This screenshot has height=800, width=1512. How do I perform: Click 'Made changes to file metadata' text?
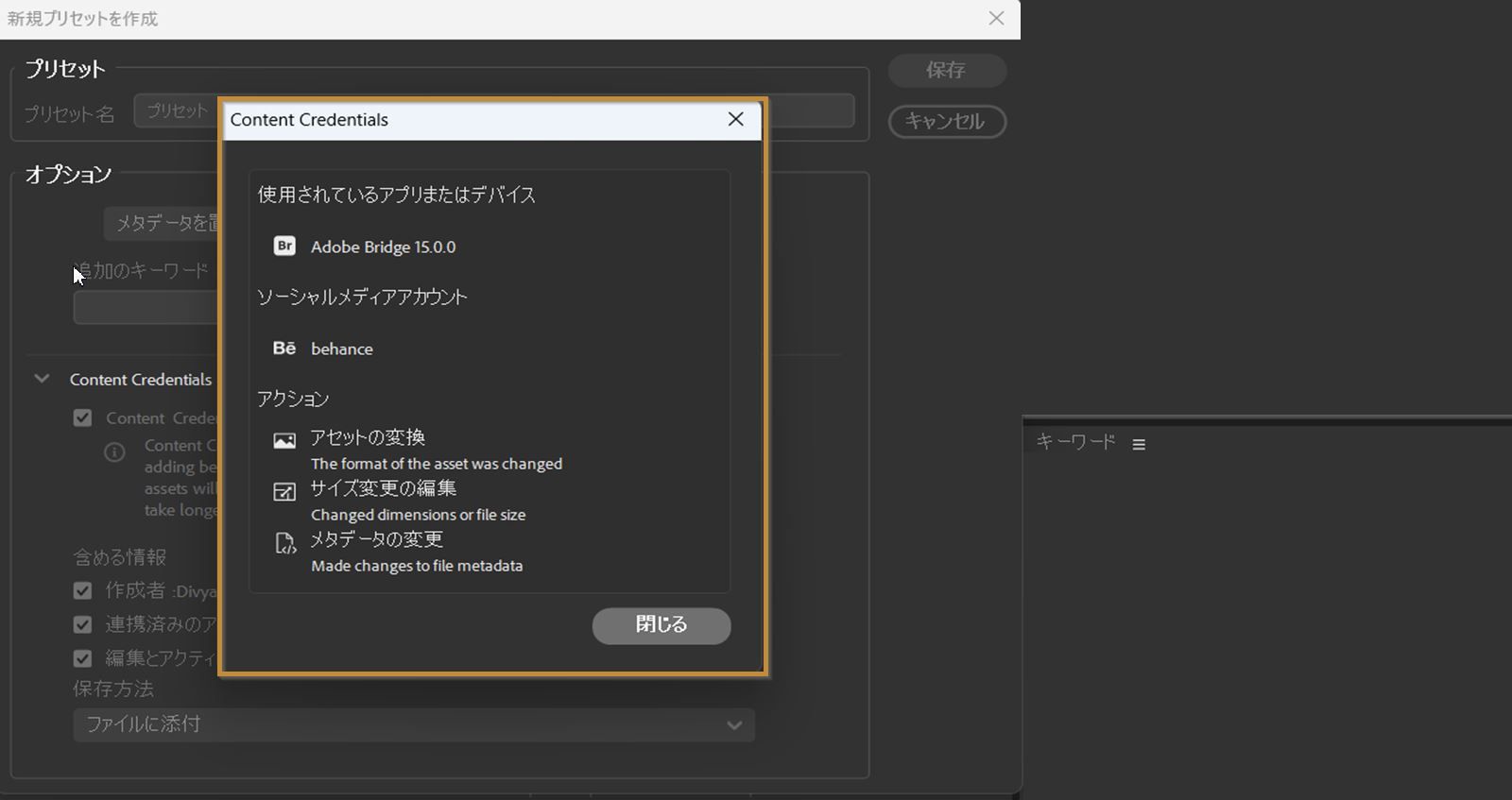point(417,566)
